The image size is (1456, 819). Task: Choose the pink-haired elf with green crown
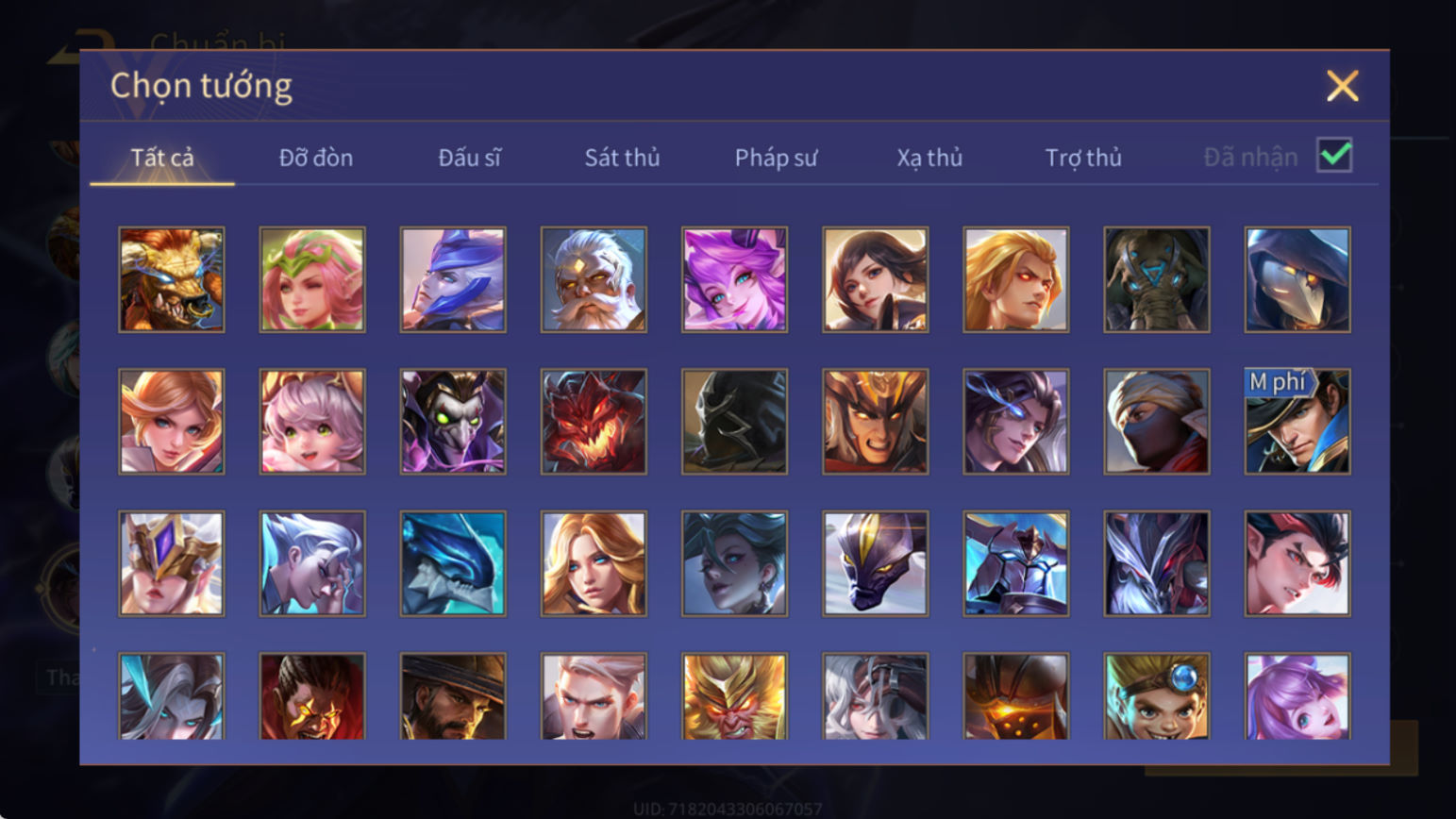pos(312,279)
